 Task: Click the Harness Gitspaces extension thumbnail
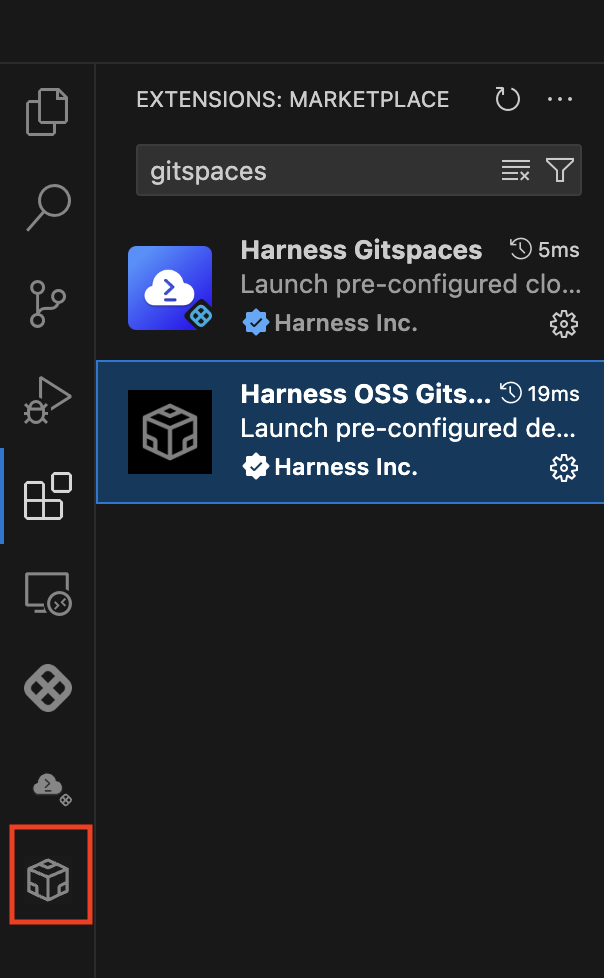coord(170,288)
